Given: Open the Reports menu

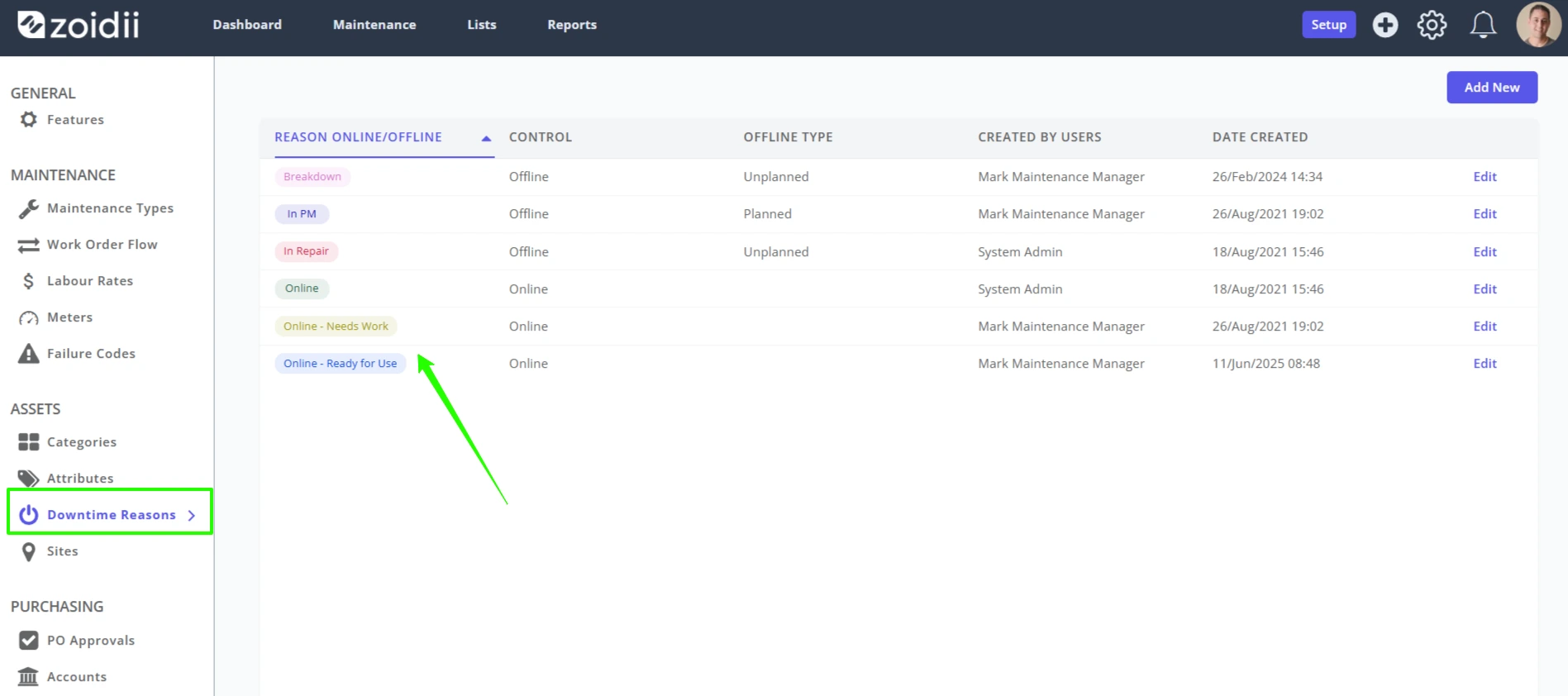Looking at the screenshot, I should coord(572,25).
